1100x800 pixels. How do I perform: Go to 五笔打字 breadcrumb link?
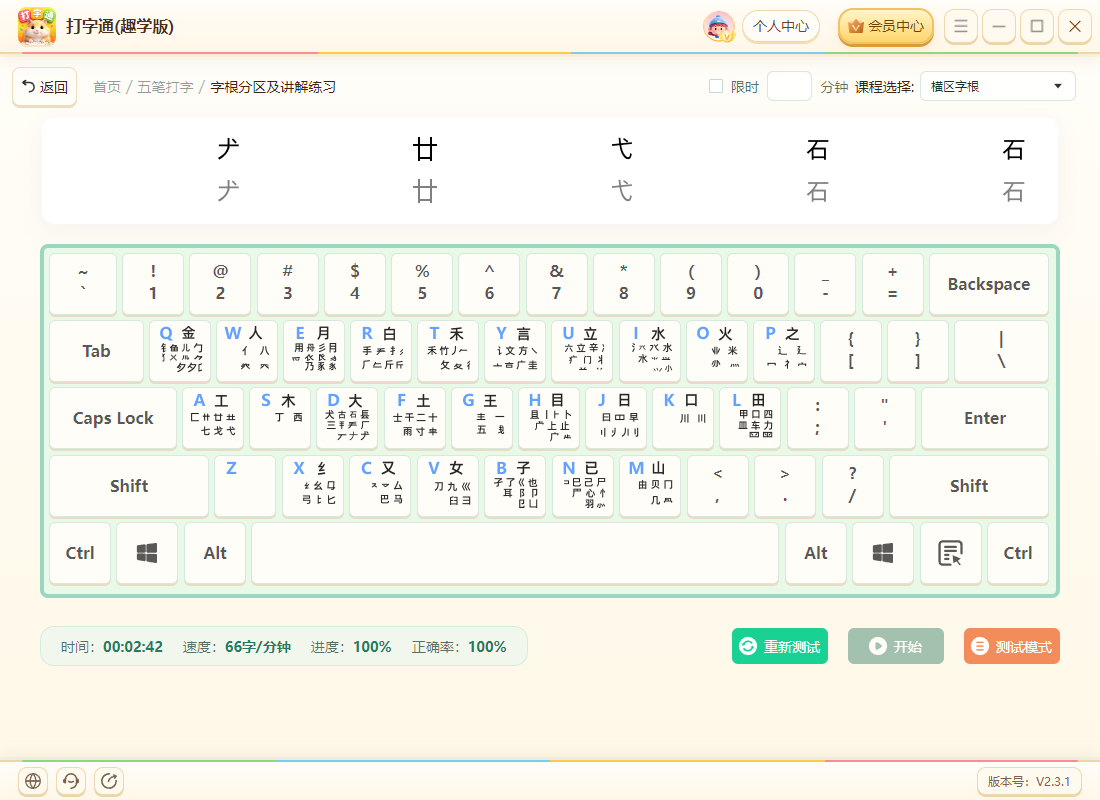coord(165,87)
